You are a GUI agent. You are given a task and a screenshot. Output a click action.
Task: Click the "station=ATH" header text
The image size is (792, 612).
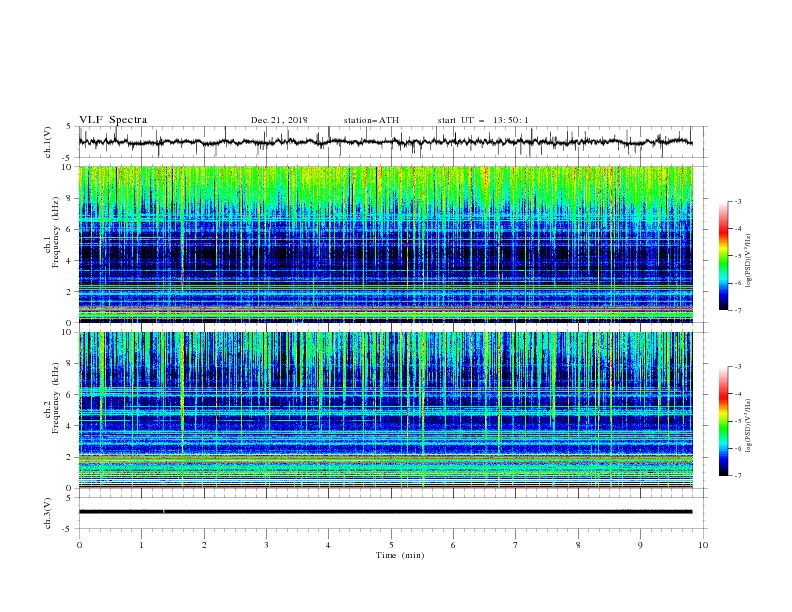(371, 120)
